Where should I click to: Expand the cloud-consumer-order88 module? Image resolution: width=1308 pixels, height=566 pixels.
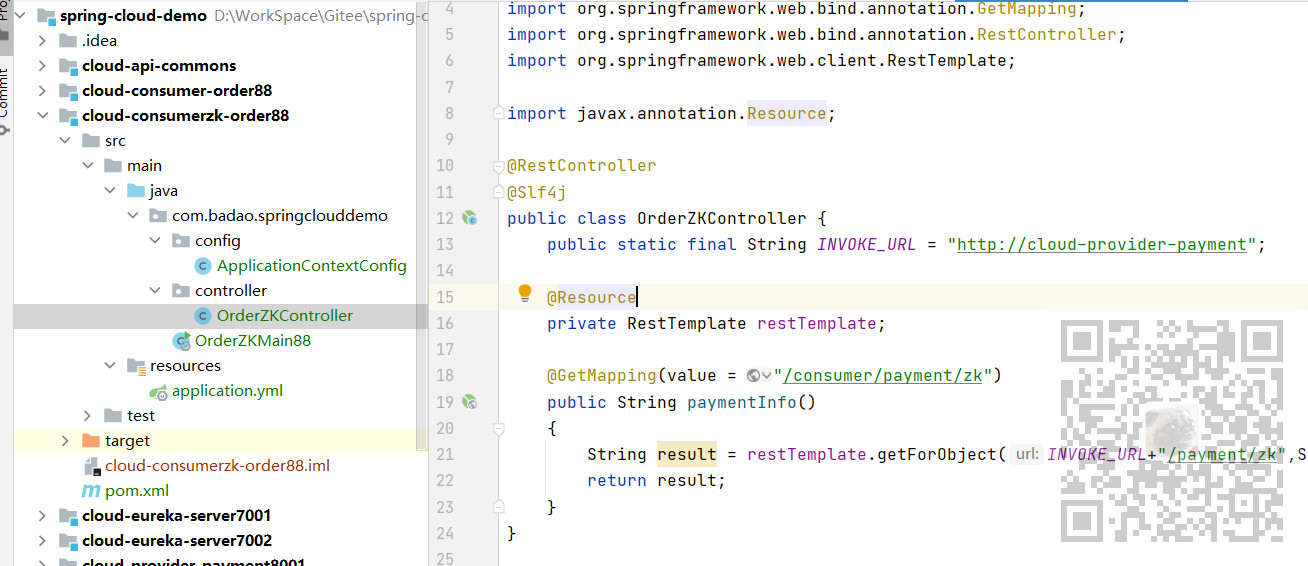(41, 91)
